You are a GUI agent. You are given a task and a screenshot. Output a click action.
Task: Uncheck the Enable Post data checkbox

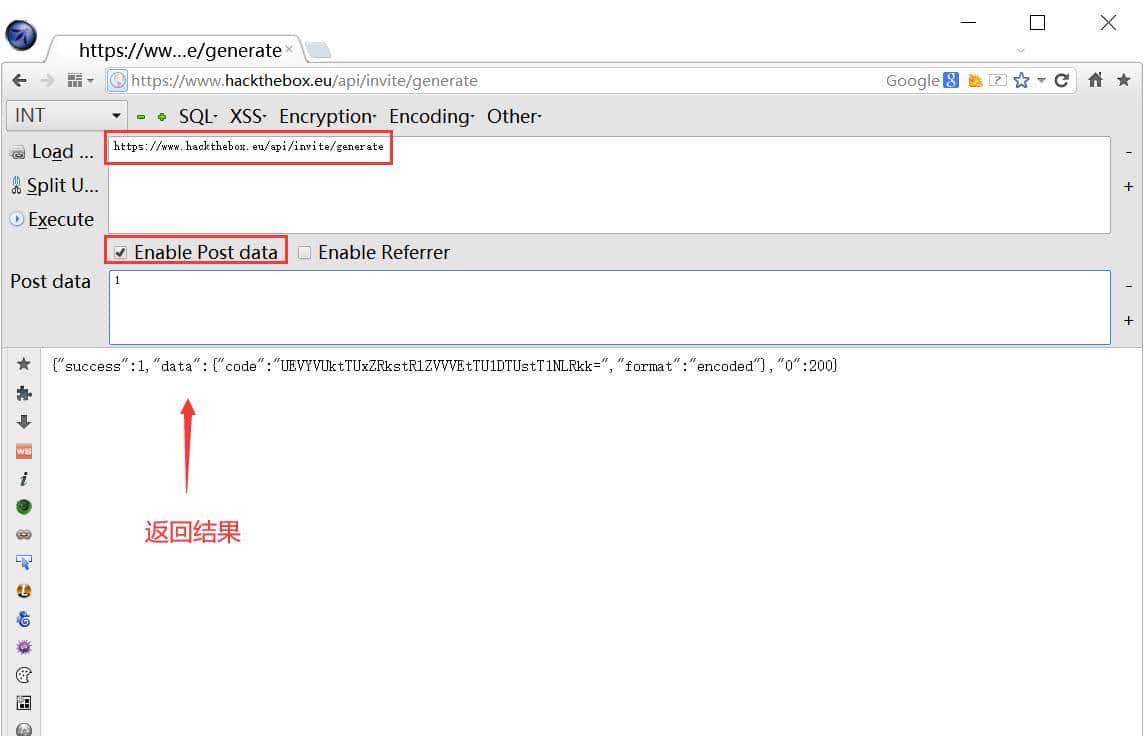(x=120, y=252)
